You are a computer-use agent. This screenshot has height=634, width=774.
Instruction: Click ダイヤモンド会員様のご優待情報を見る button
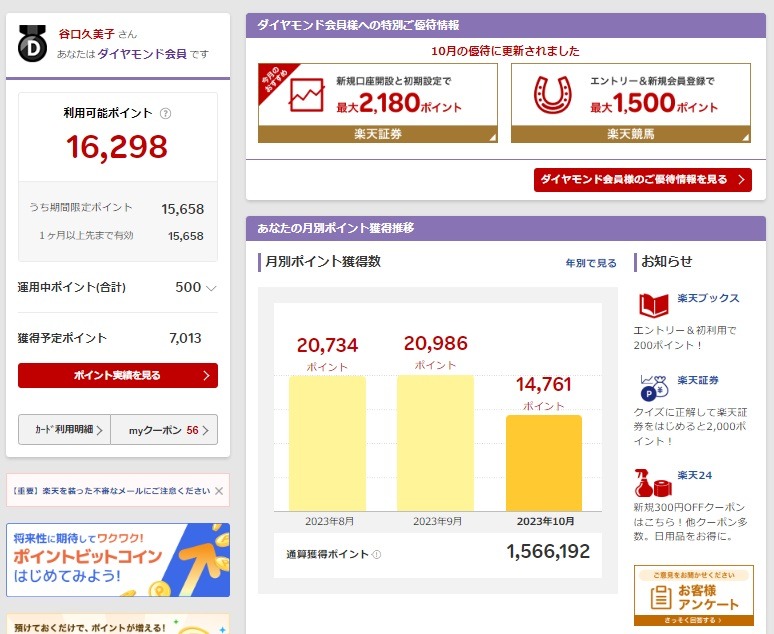tap(643, 180)
